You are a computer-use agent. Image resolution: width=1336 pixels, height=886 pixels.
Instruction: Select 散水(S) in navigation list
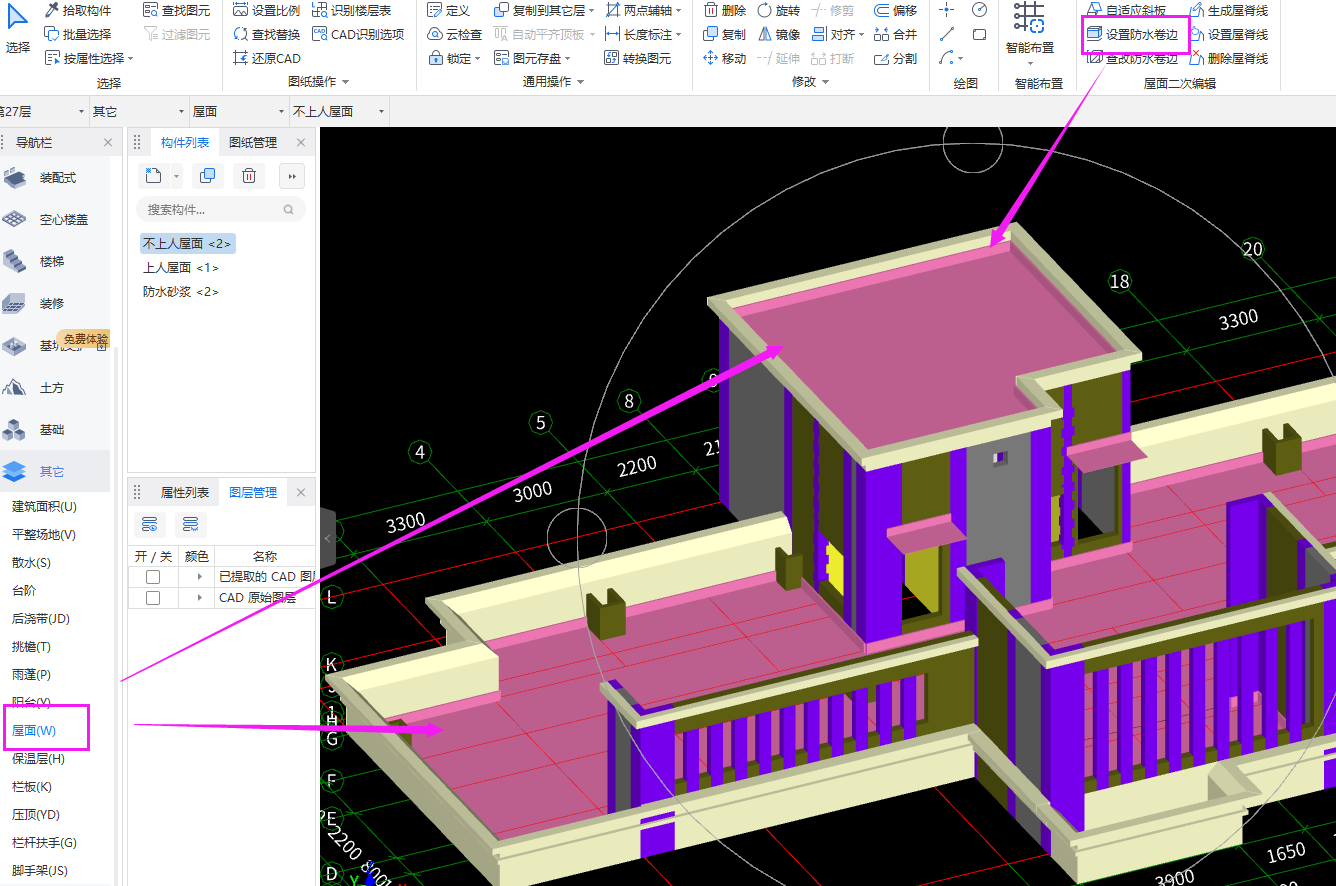pos(31,563)
